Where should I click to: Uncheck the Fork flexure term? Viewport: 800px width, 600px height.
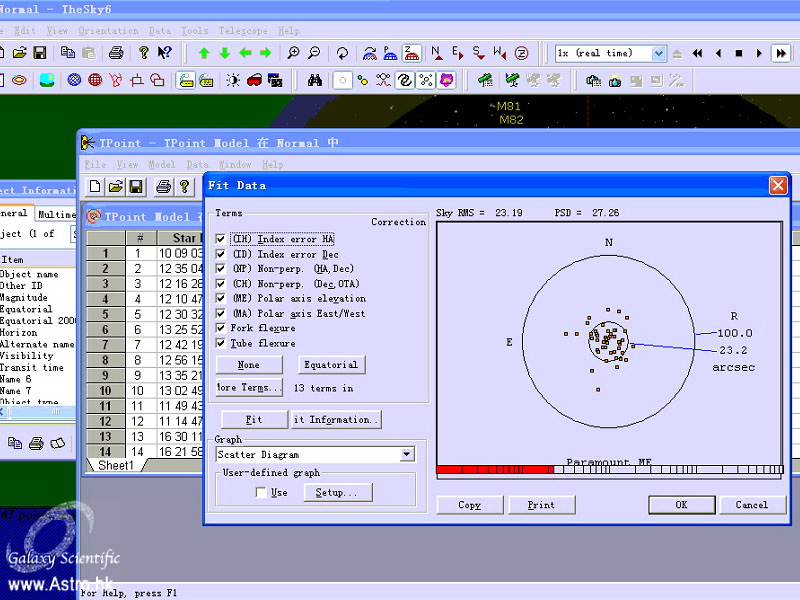pyautogui.click(x=221, y=328)
